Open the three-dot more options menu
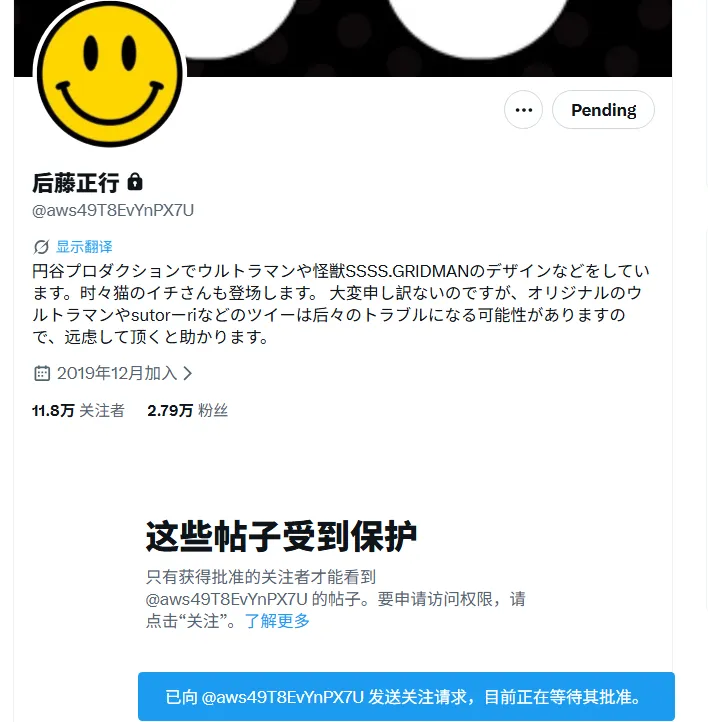708x722 pixels. pyautogui.click(x=523, y=110)
